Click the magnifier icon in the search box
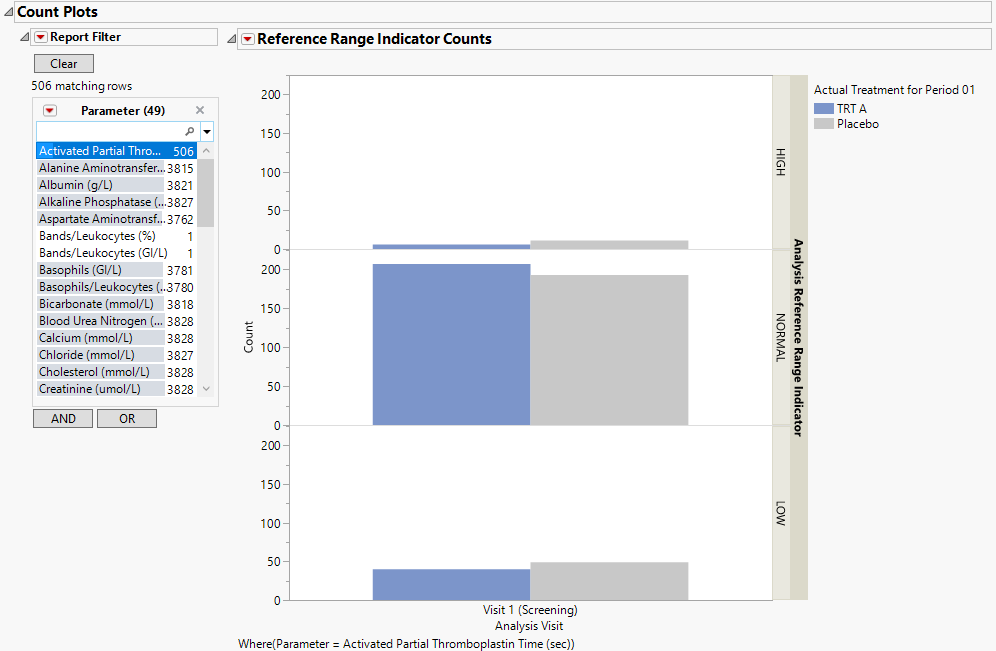 click(190, 132)
